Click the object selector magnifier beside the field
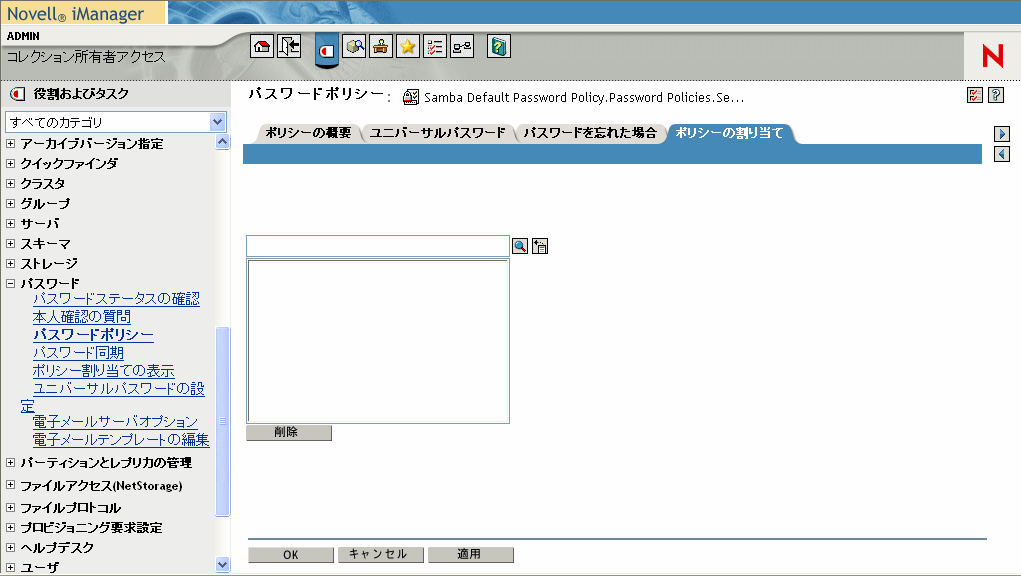Viewport: 1021px width, 576px height. click(519, 245)
